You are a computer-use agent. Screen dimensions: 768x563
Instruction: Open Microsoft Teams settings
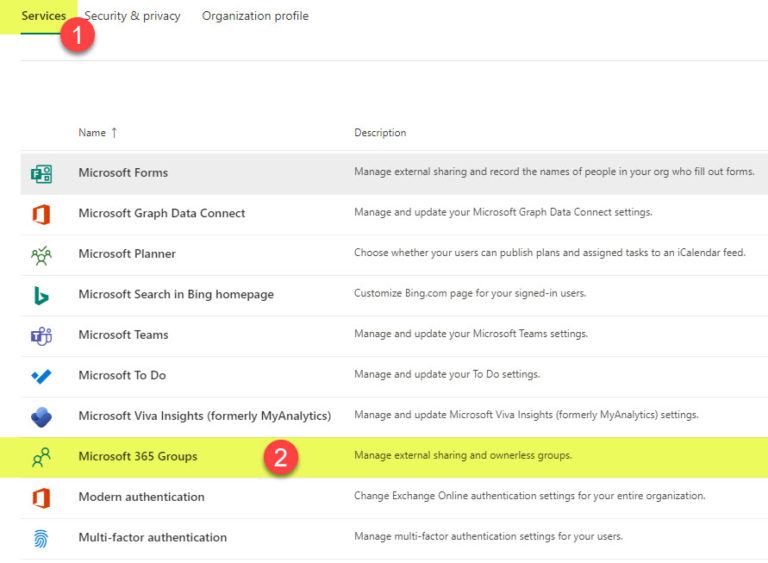coord(123,335)
